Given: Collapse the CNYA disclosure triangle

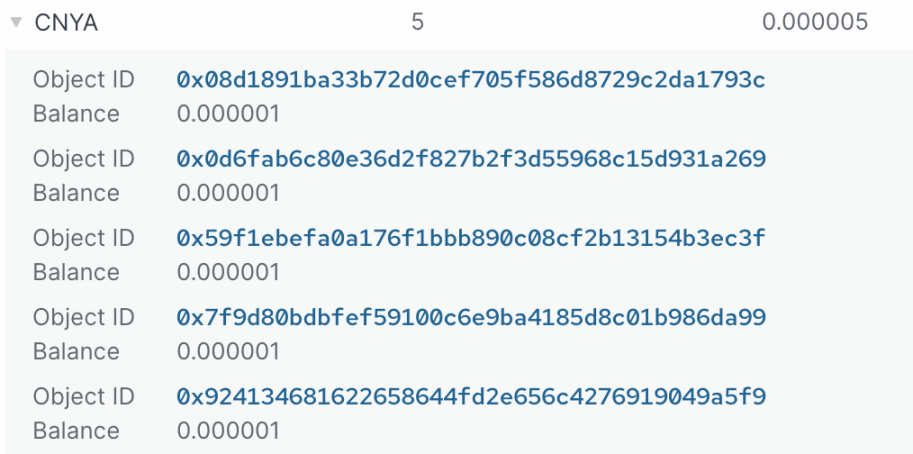Looking at the screenshot, I should pyautogui.click(x=16, y=22).
